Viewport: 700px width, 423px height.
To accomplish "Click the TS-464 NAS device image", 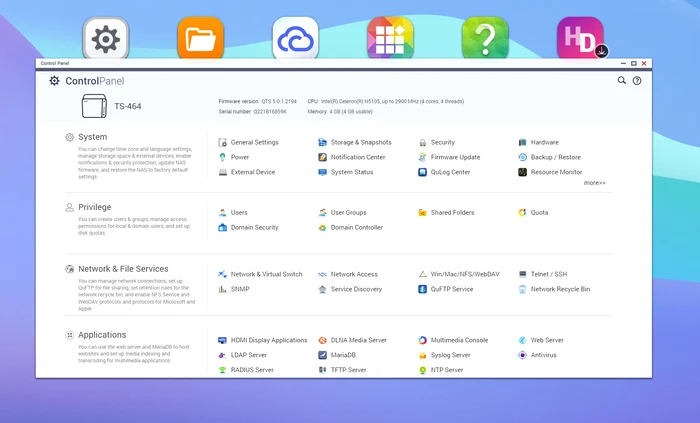I will click(x=94, y=106).
